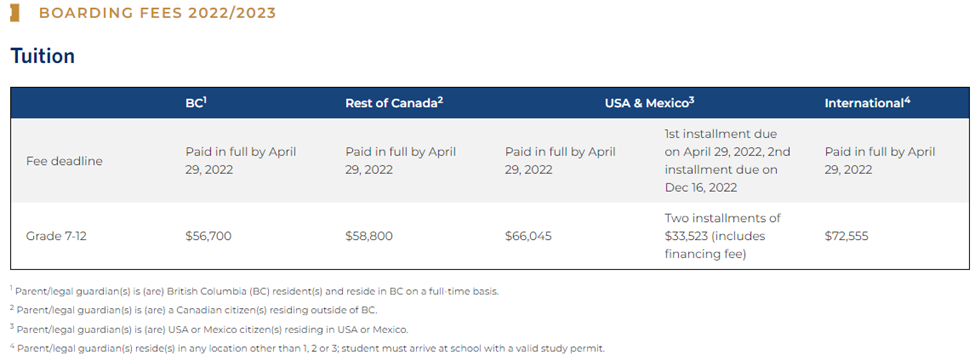Click the Rest of Canada column header

point(394,103)
